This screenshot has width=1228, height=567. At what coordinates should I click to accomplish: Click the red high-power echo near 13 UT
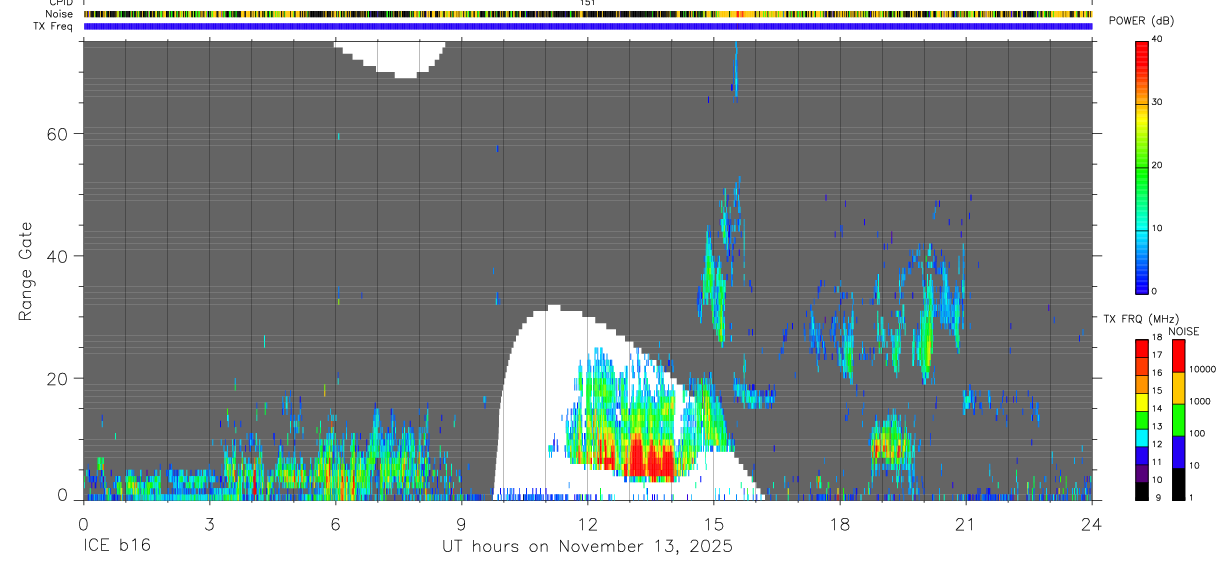[x=636, y=459]
